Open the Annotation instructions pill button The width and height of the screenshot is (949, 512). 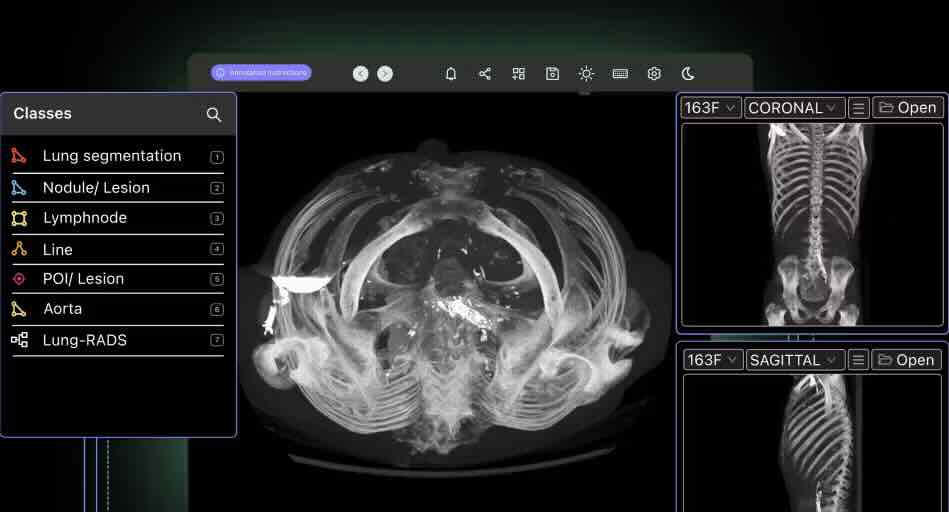[x=261, y=73]
